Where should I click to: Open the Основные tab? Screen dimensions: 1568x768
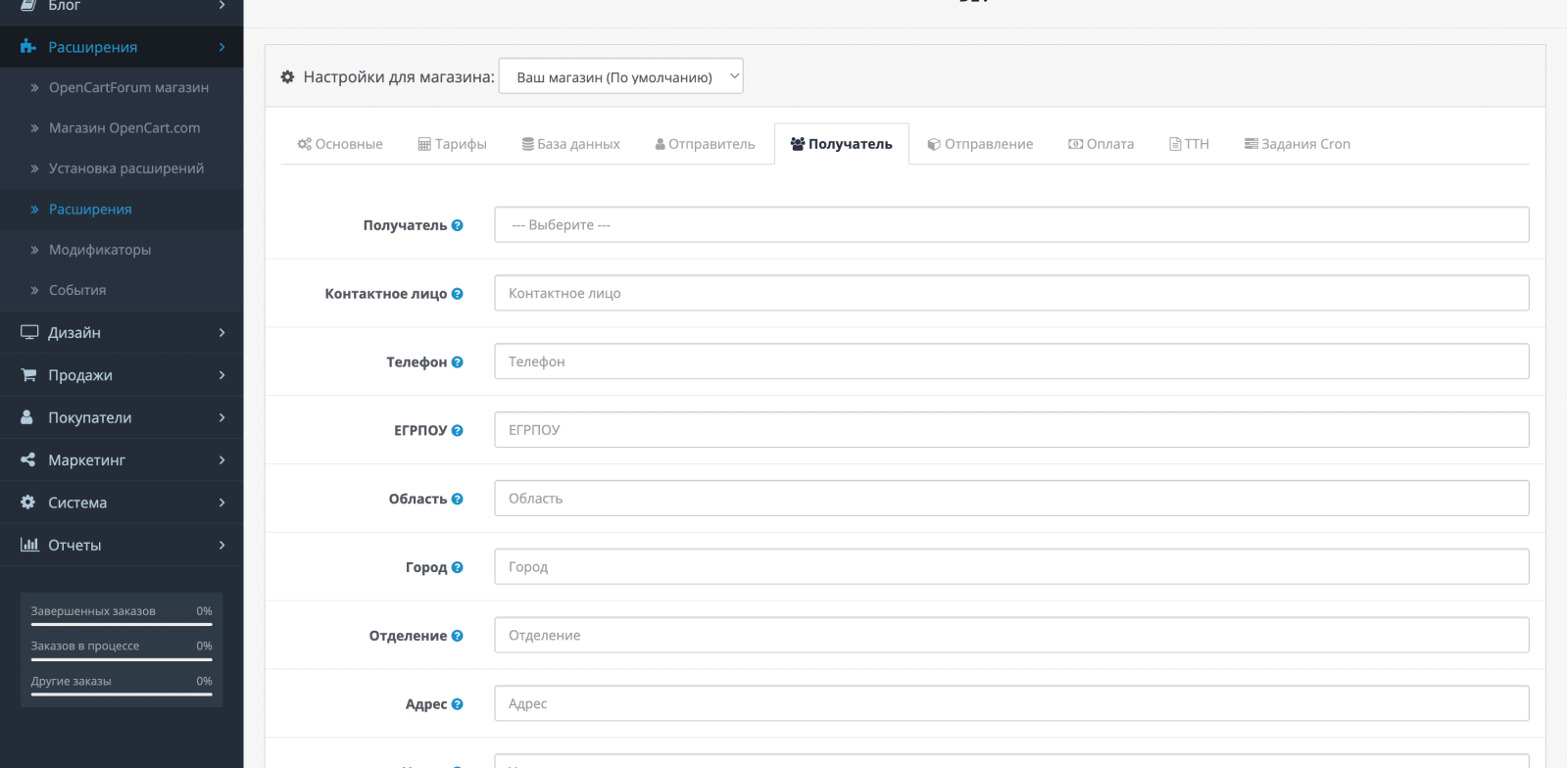(340, 144)
